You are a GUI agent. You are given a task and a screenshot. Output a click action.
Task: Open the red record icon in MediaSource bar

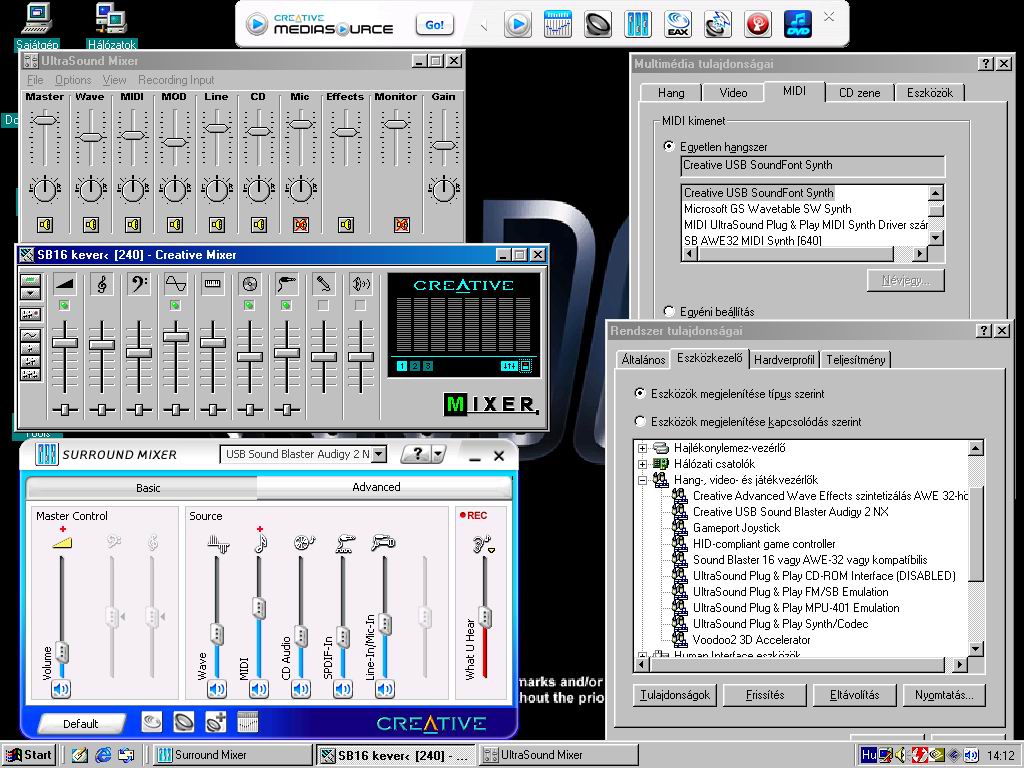click(x=758, y=25)
